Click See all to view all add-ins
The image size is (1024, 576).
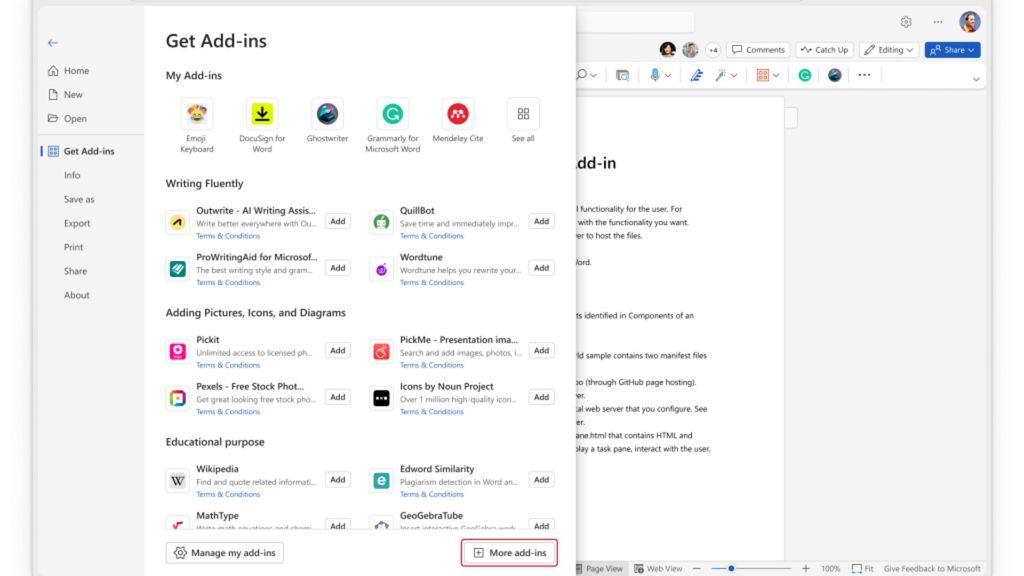click(522, 112)
